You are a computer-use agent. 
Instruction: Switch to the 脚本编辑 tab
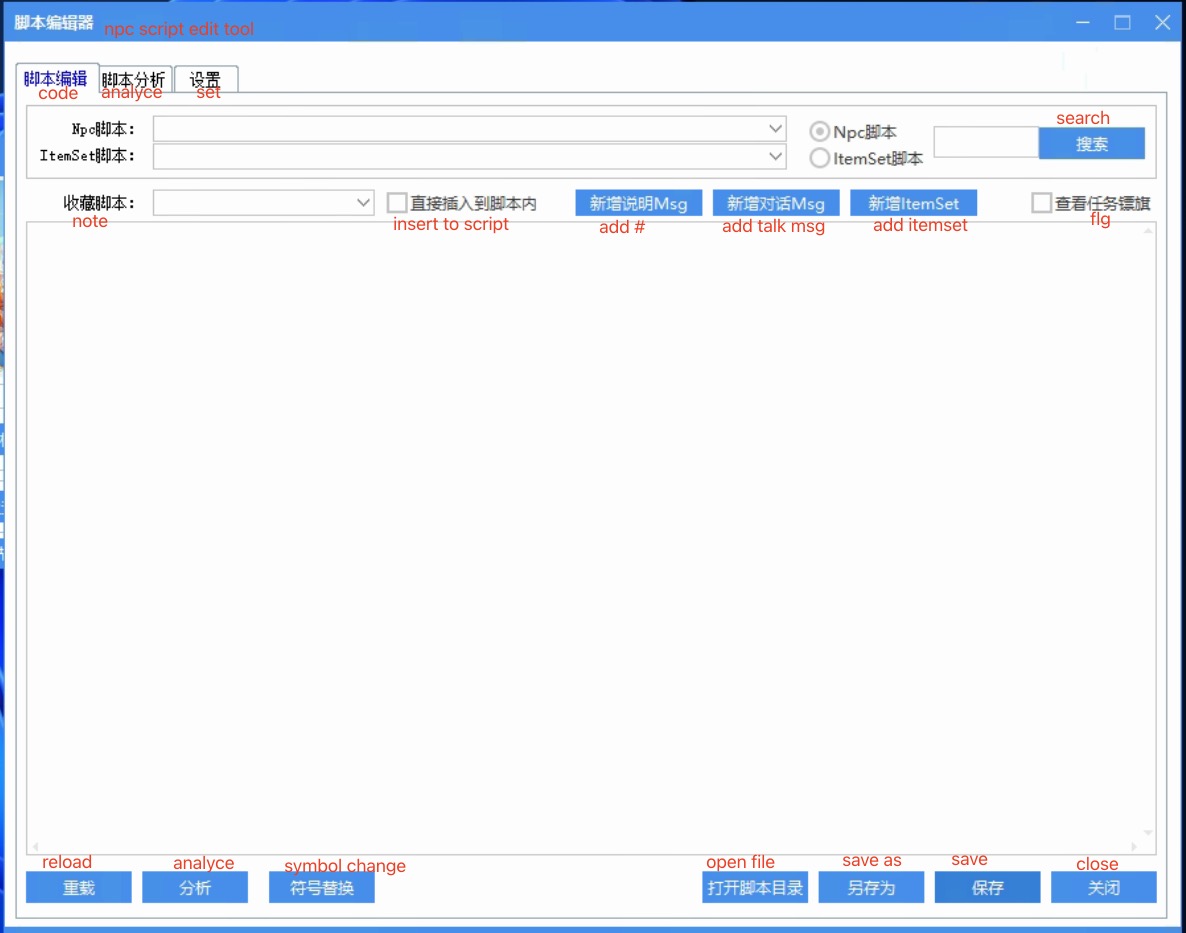(56, 79)
